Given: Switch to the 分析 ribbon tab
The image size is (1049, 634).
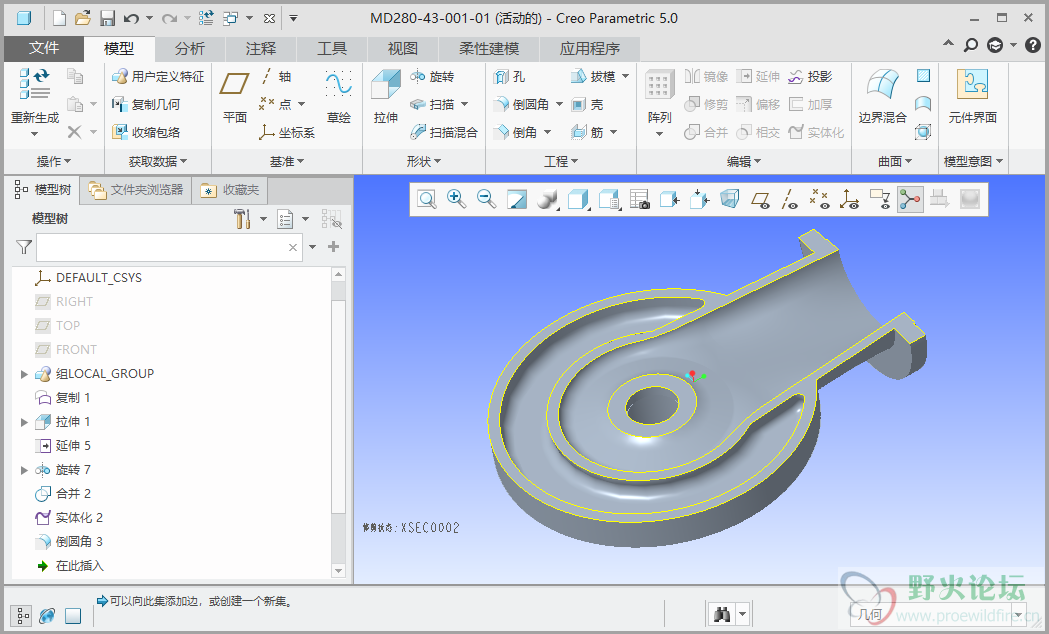Looking at the screenshot, I should [190, 48].
